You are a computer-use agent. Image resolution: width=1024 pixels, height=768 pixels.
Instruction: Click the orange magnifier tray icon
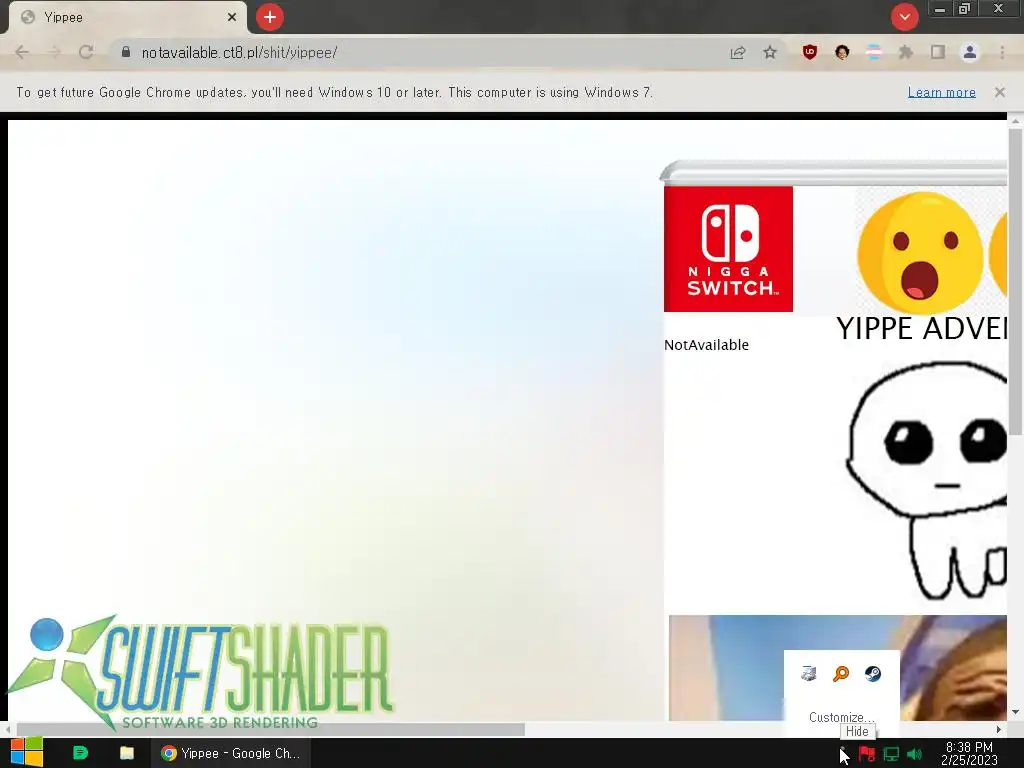click(x=841, y=673)
